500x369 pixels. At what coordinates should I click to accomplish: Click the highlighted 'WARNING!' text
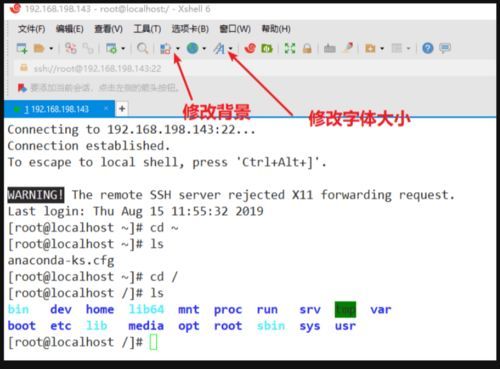click(36, 195)
